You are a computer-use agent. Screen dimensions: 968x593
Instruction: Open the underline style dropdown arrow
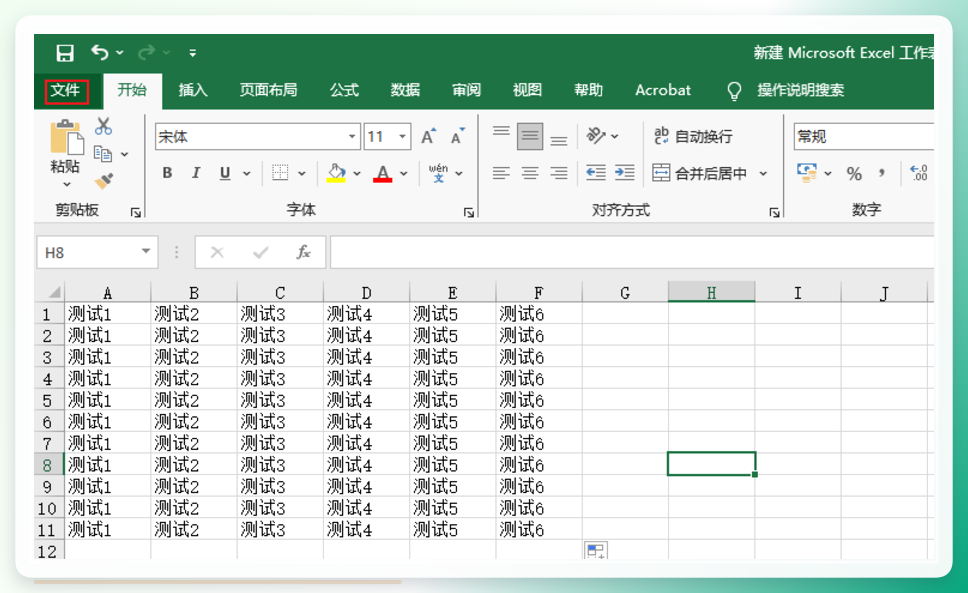(247, 174)
